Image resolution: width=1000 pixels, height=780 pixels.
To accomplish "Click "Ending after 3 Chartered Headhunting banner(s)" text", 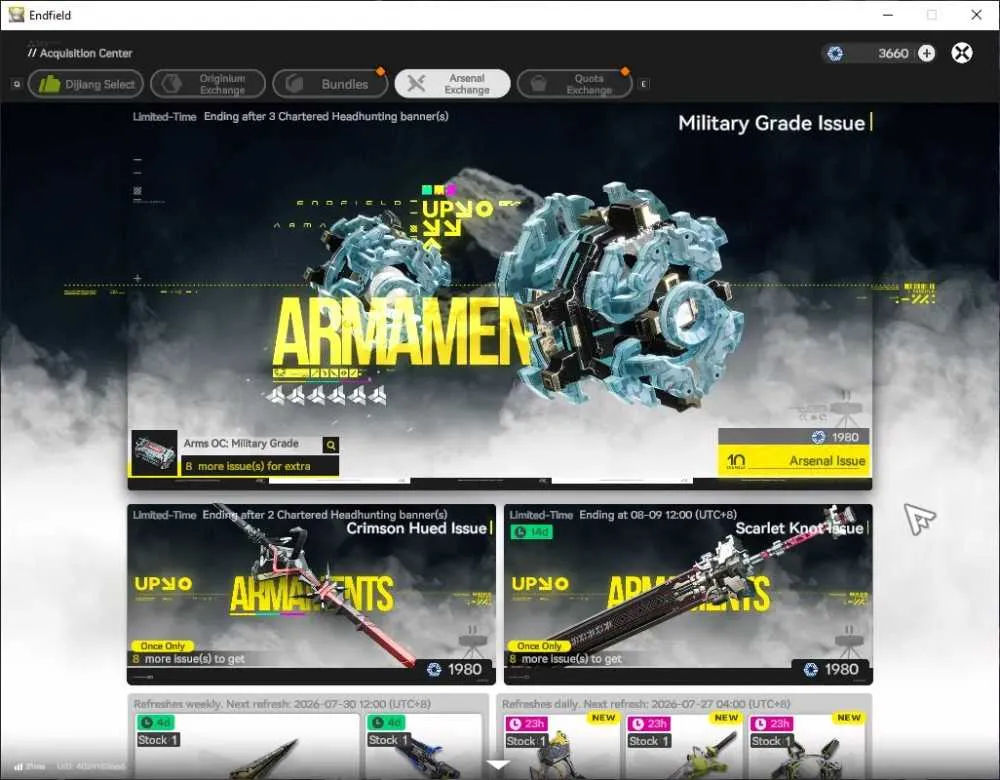I will [x=326, y=116].
